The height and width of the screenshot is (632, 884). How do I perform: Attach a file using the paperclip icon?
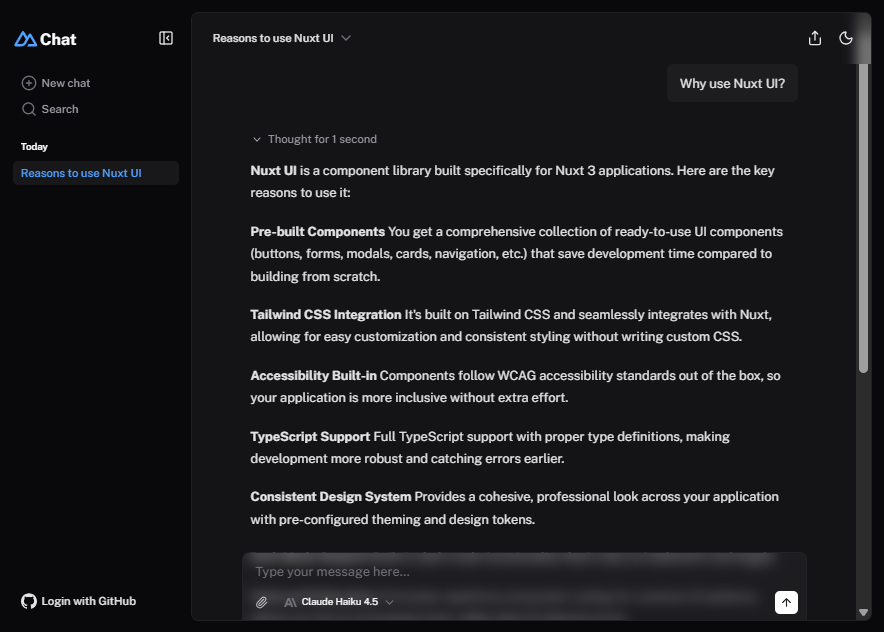coord(262,602)
